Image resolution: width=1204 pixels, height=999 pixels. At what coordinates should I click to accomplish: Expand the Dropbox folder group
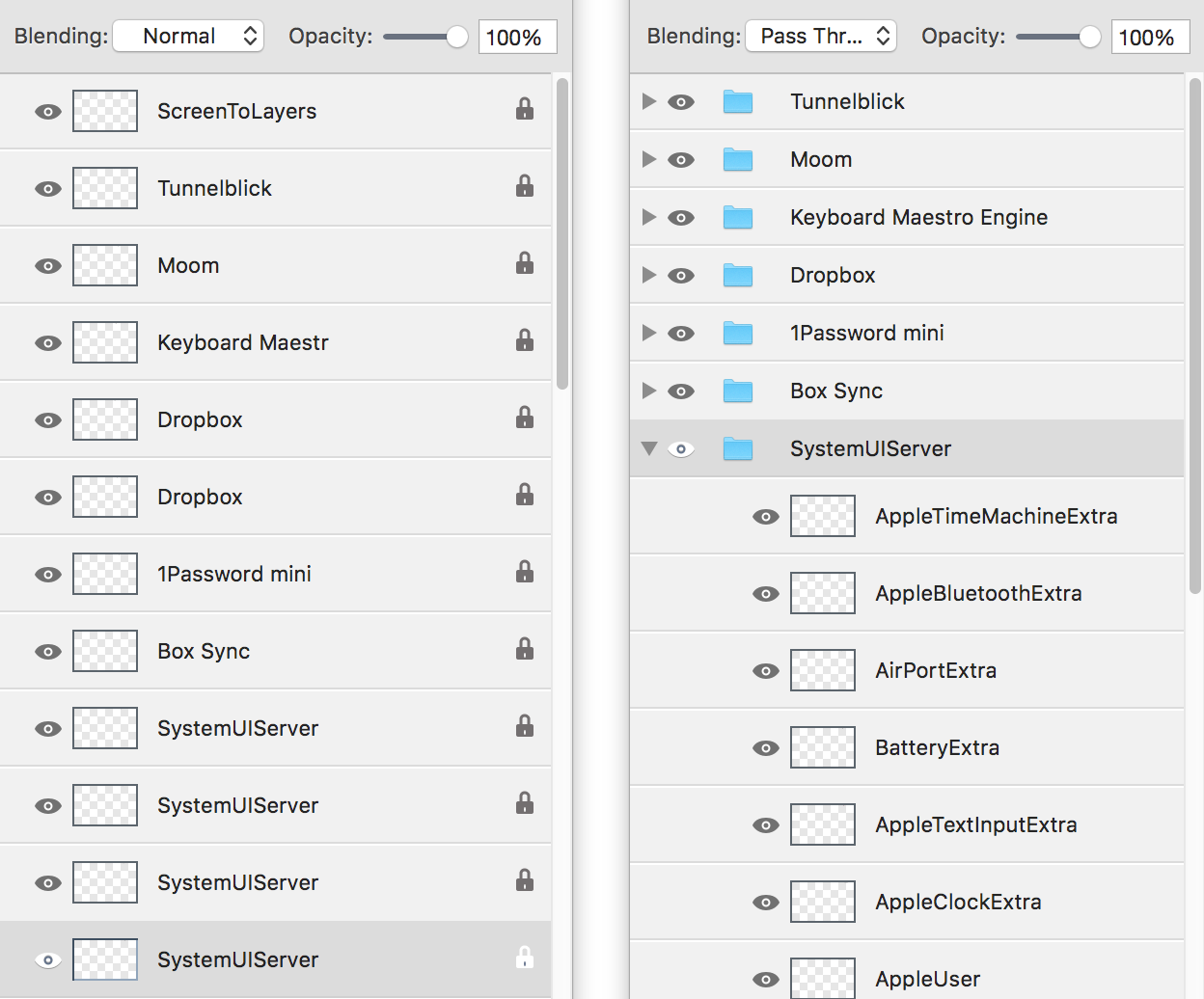pyautogui.click(x=649, y=275)
